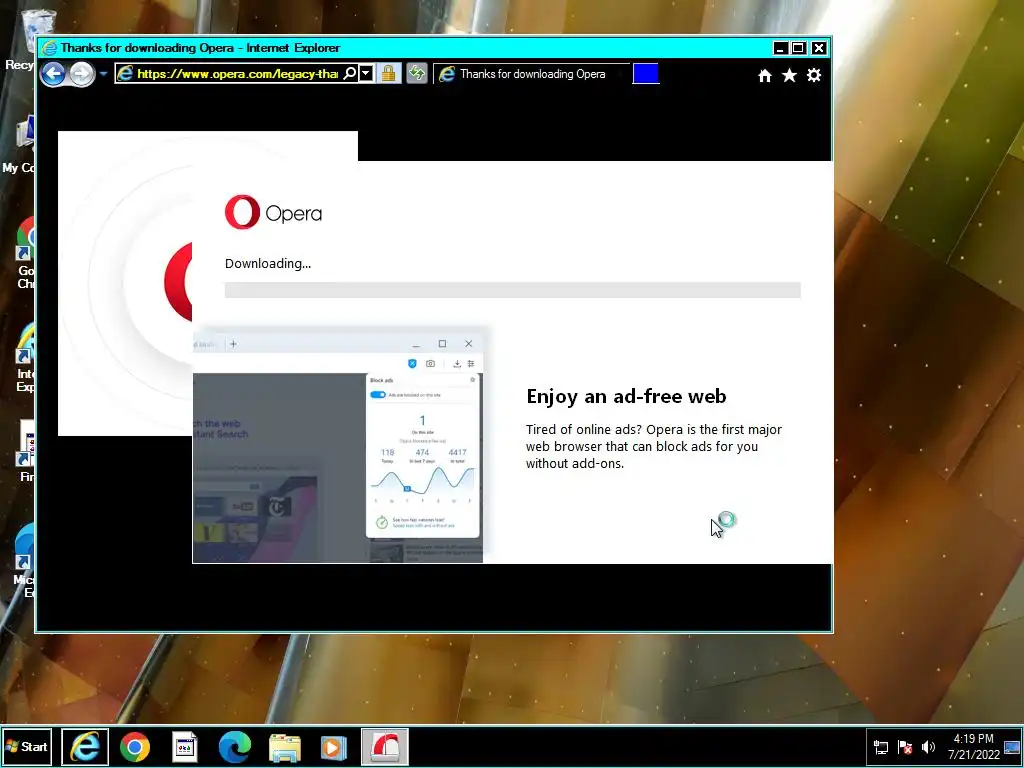This screenshot has height=768, width=1024.
Task: Click the ad-blocker browser screenshot thumbnail
Action: point(338,447)
